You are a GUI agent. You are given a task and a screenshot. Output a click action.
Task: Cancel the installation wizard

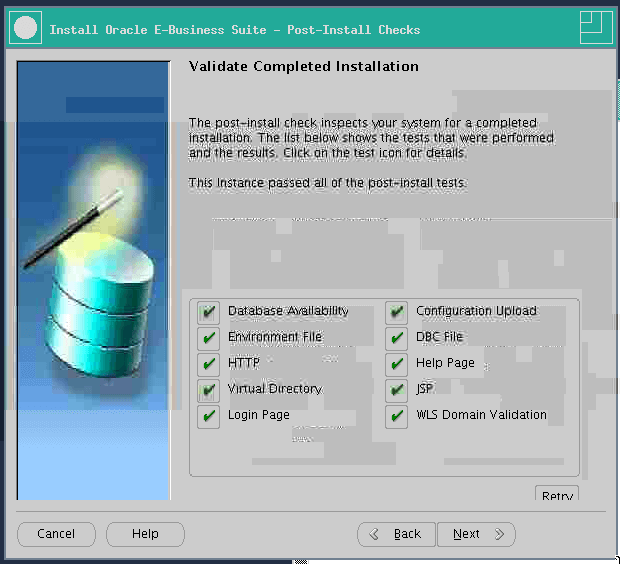[56, 534]
